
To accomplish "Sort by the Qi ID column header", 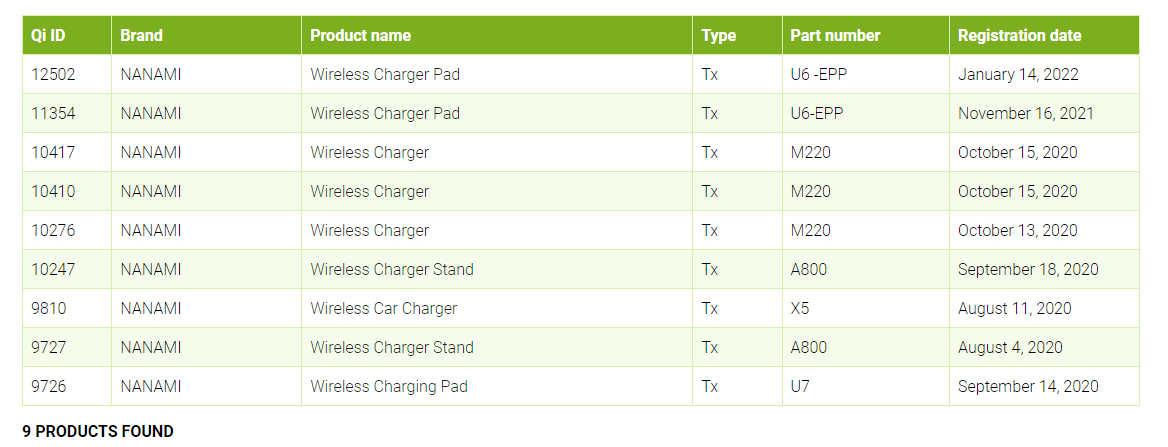I will click(x=48, y=35).
